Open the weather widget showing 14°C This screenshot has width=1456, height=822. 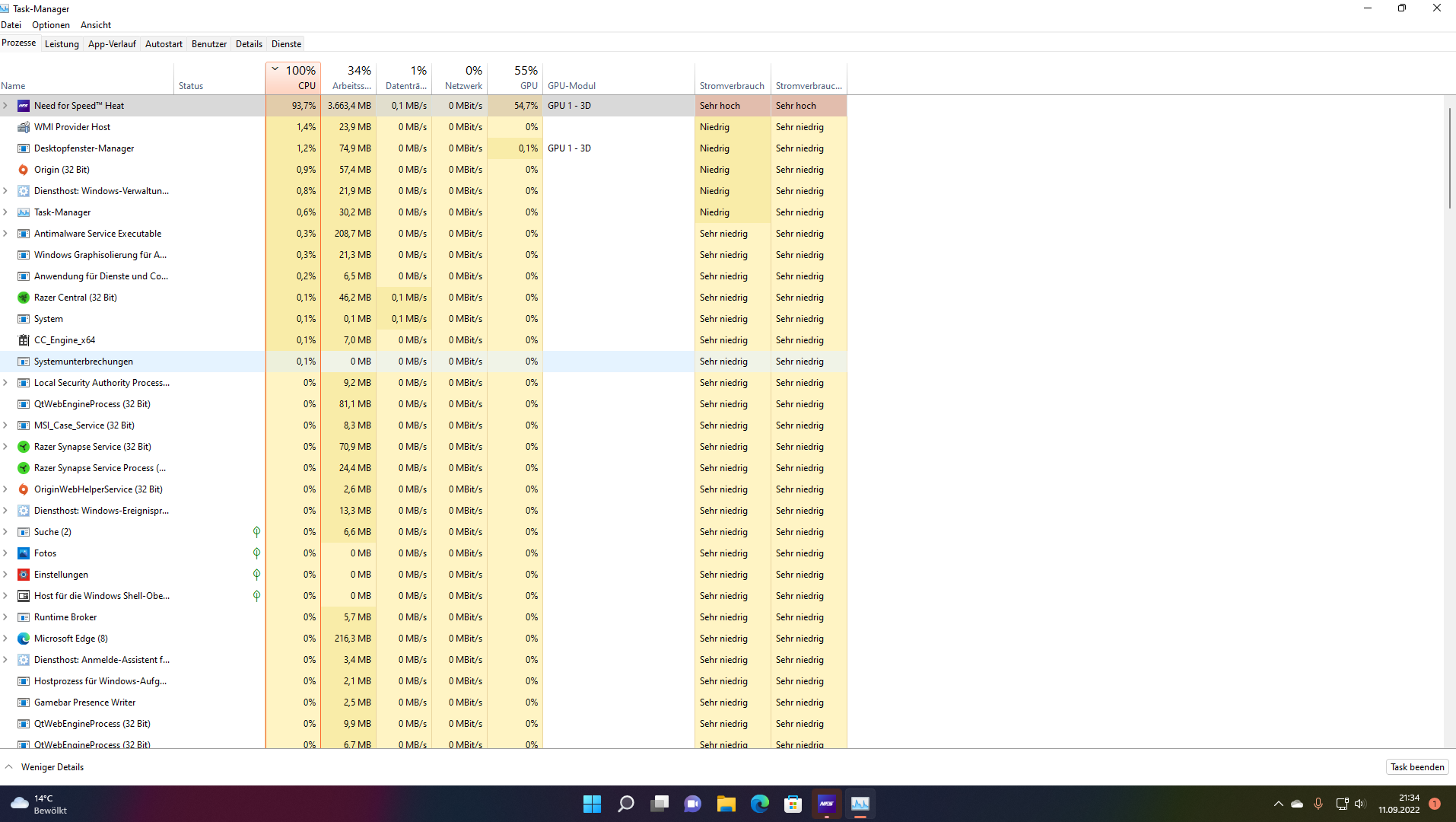[x=39, y=804]
